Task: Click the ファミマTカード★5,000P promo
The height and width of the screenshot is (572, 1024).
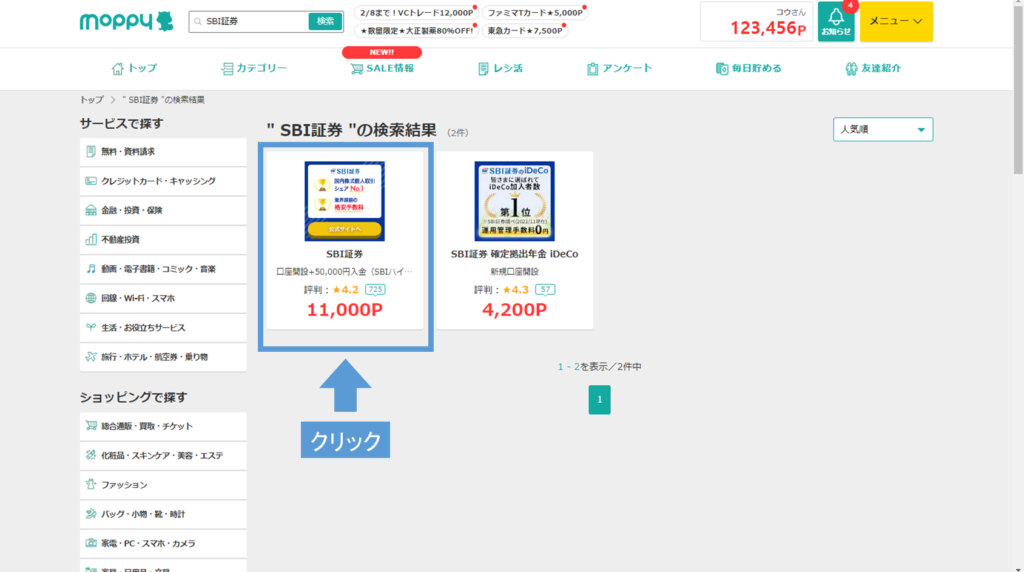Action: click(535, 12)
